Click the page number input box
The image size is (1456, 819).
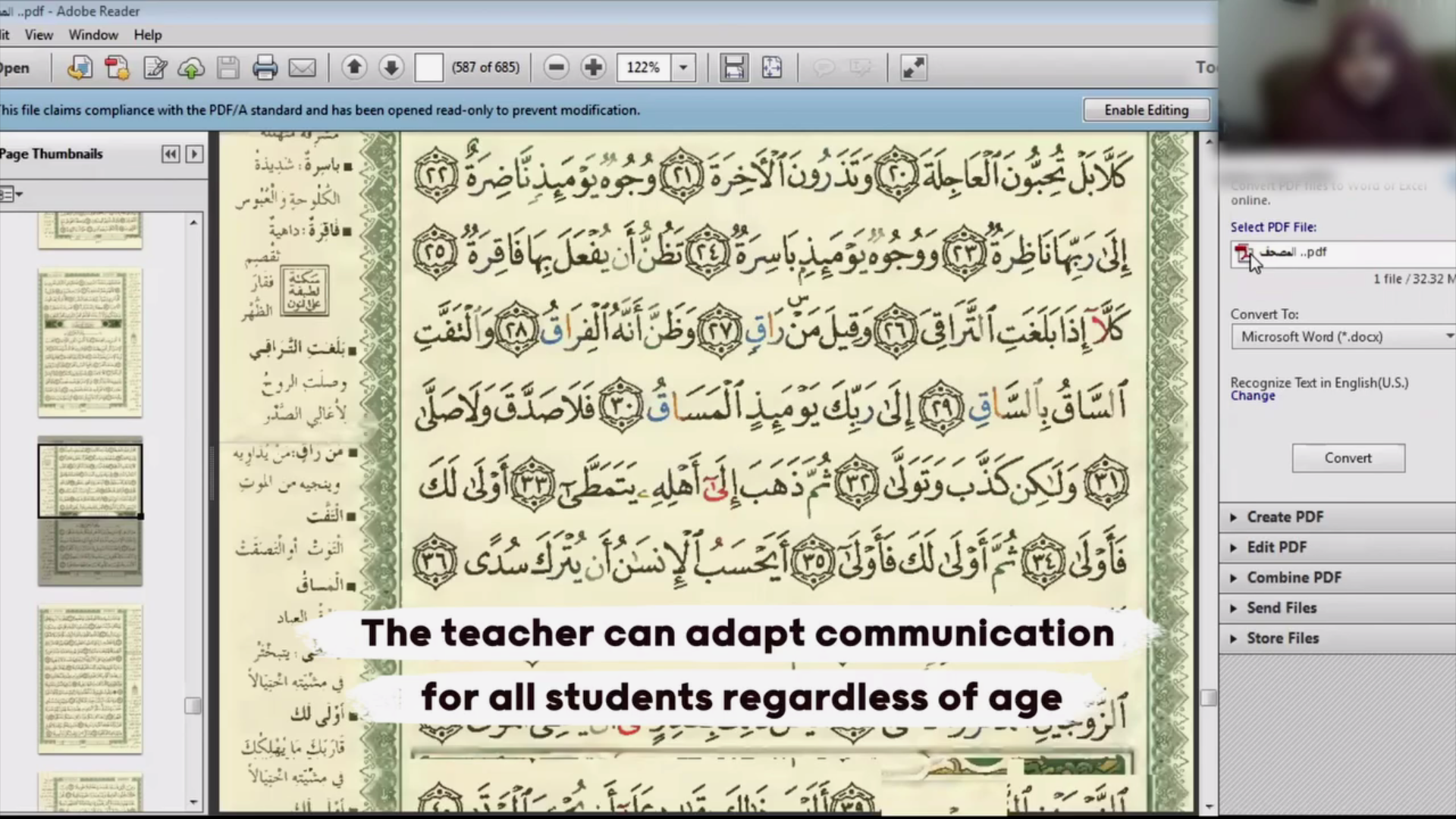coord(428,67)
